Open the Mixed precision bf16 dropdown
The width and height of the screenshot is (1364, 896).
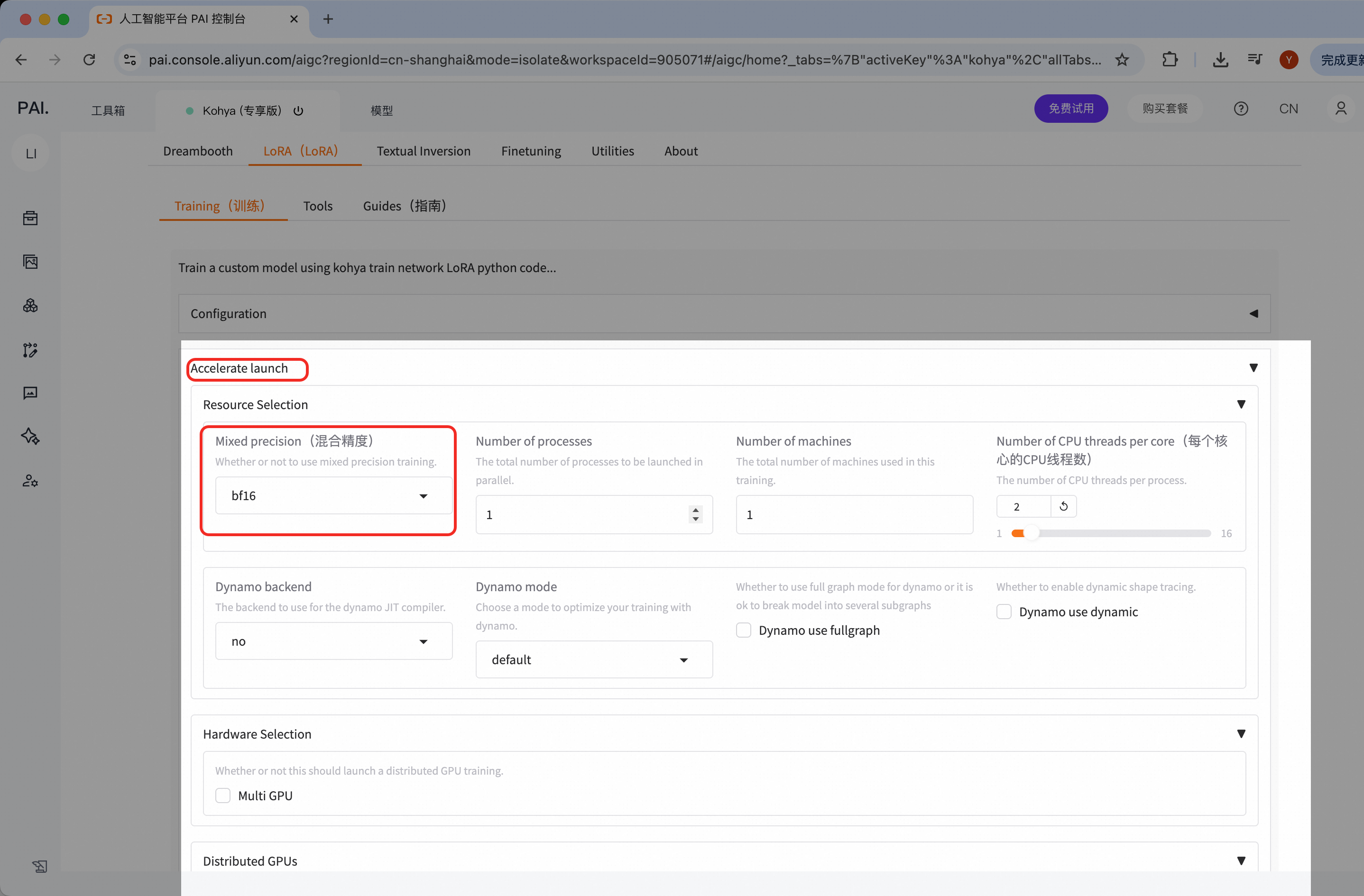[x=333, y=495]
